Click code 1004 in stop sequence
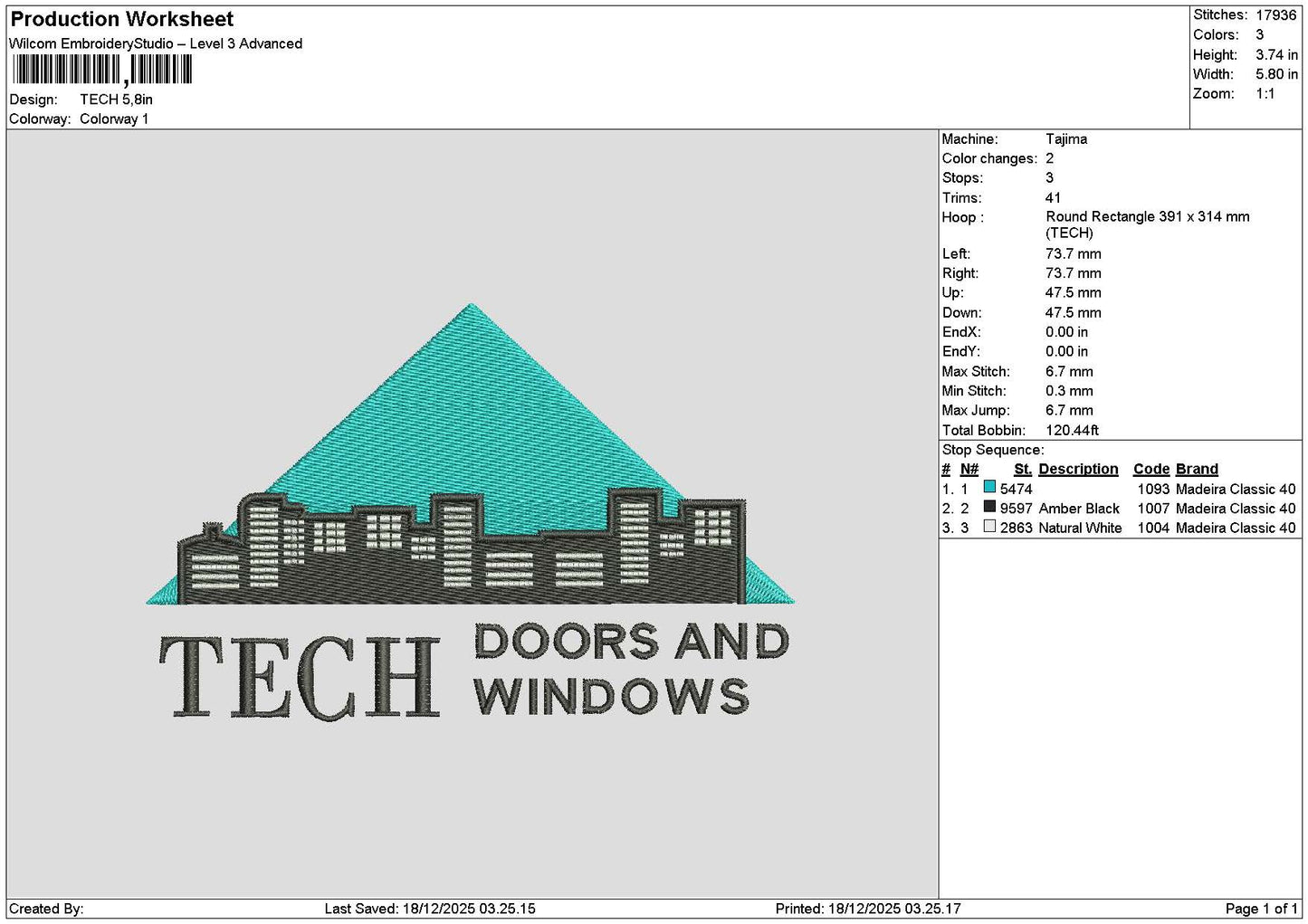The image size is (1308, 924). pyautogui.click(x=1153, y=528)
